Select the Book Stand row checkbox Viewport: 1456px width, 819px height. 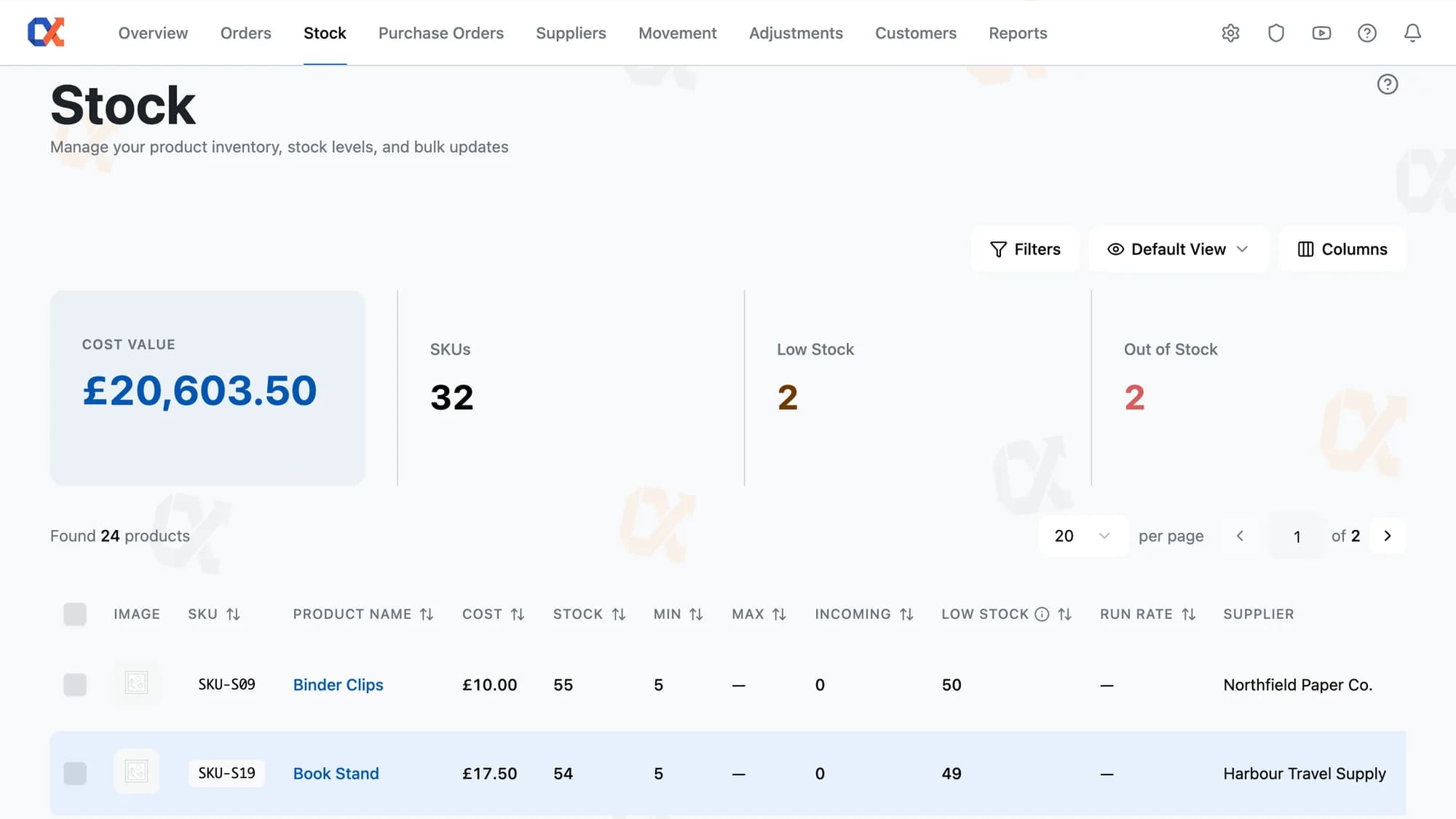coord(75,773)
